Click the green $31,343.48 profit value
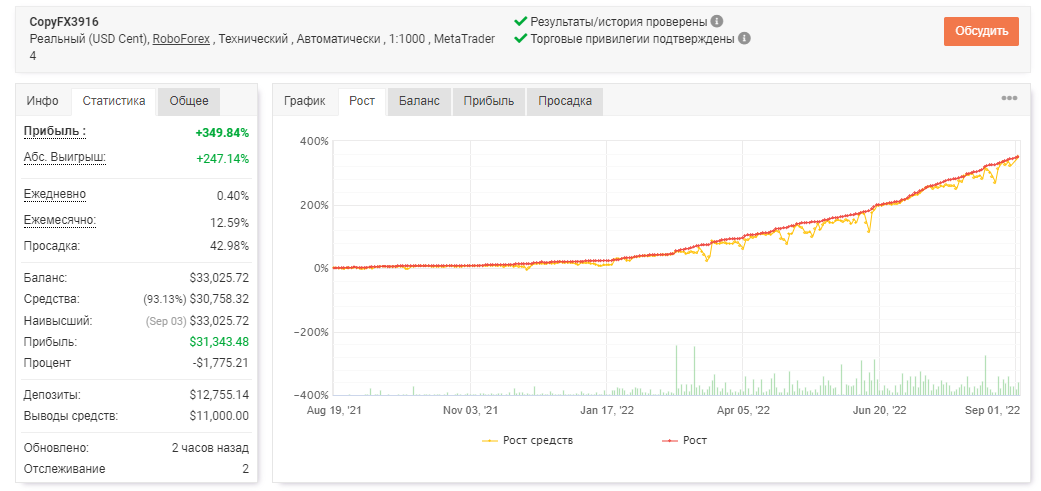This screenshot has width=1041, height=491. click(x=219, y=342)
